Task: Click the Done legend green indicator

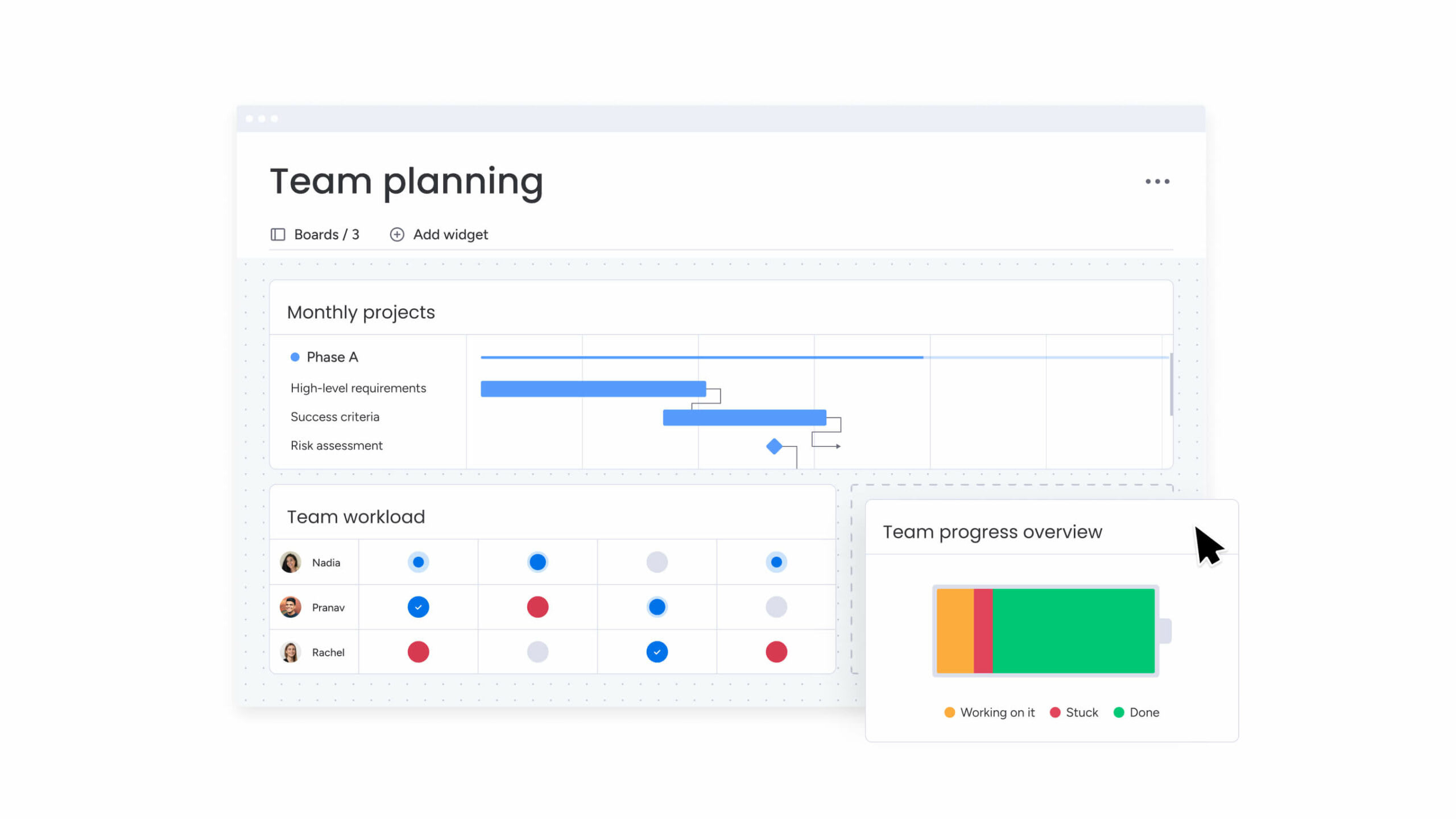Action: (x=1119, y=712)
